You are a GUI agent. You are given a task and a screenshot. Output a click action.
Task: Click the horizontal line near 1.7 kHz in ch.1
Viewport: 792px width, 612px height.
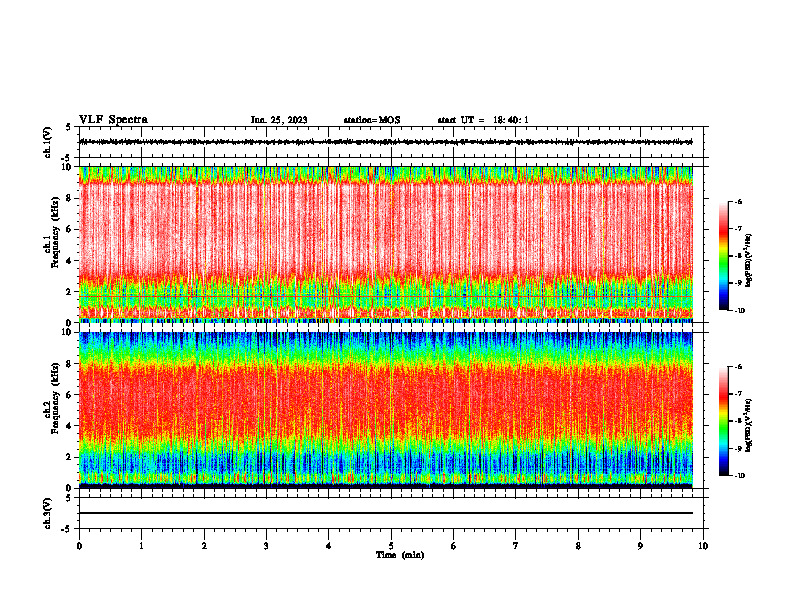tap(386, 296)
